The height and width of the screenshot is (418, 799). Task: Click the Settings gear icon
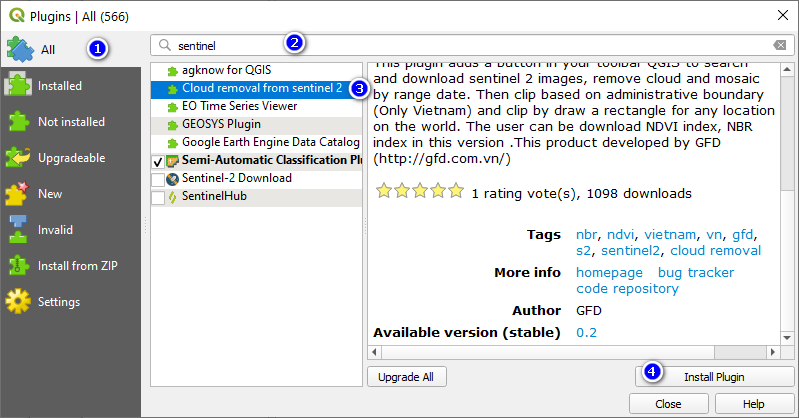tap(18, 301)
